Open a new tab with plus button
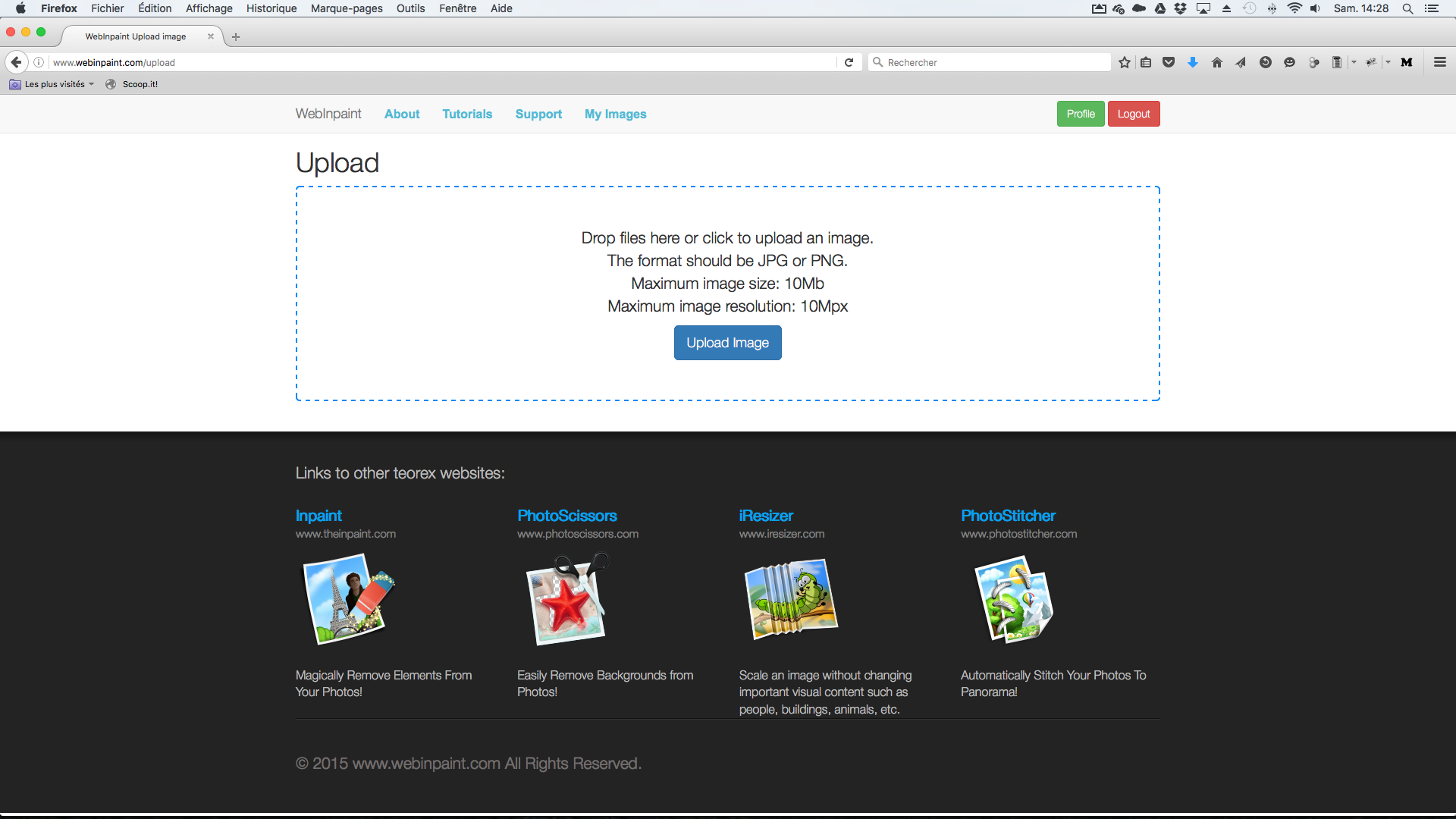This screenshot has height=819, width=1456. [x=236, y=36]
